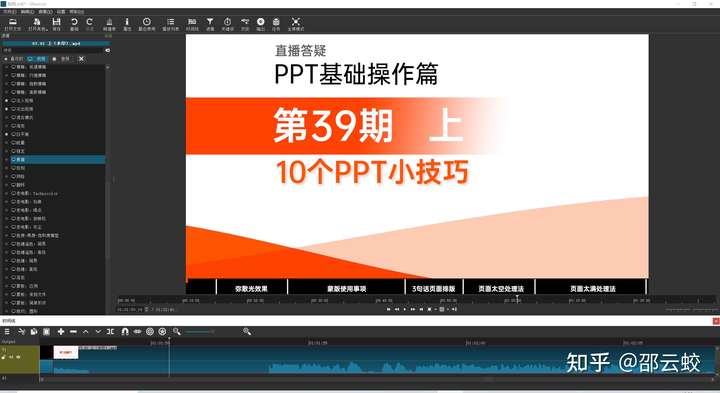Open a file with the toolbar Open File icon
This screenshot has height=393, width=720.
tap(12, 24)
